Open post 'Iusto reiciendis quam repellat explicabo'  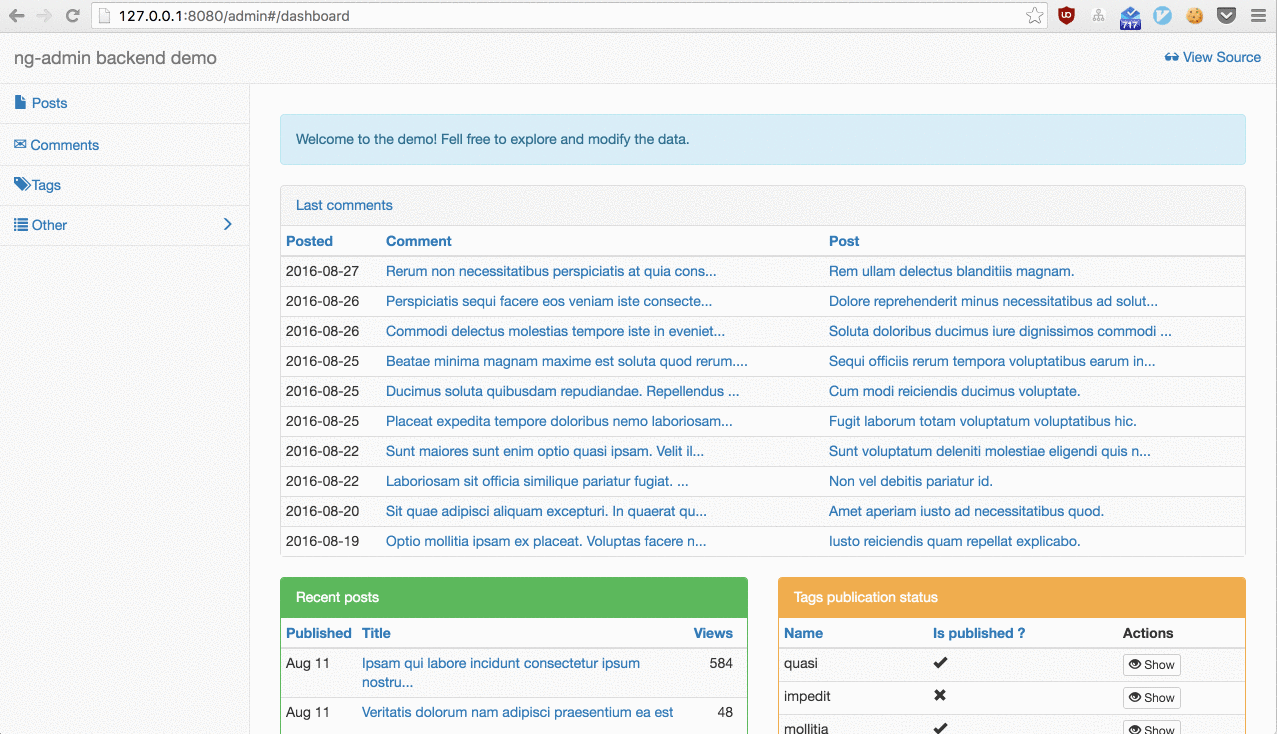954,541
